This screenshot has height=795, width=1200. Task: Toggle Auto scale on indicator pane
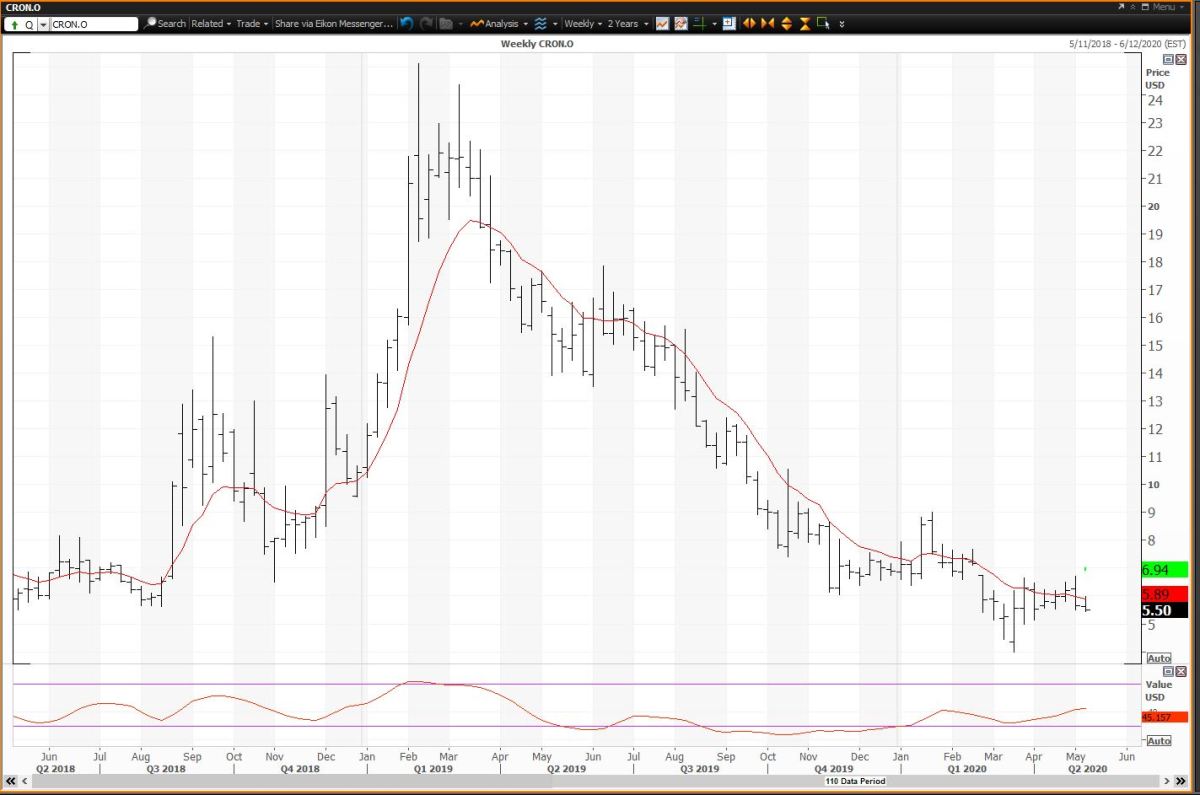(1158, 740)
